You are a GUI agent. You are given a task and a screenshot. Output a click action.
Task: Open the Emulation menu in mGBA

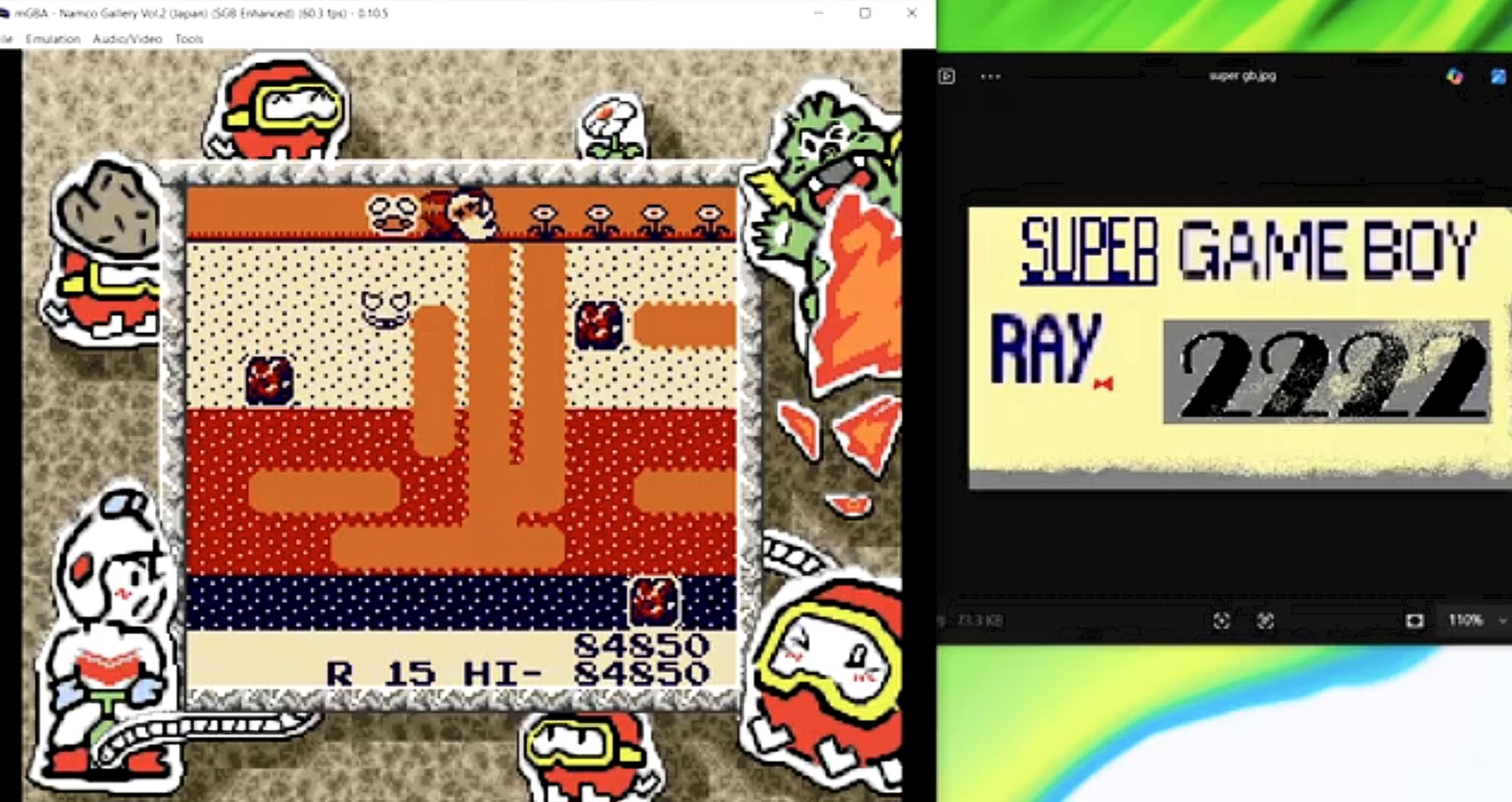53,38
